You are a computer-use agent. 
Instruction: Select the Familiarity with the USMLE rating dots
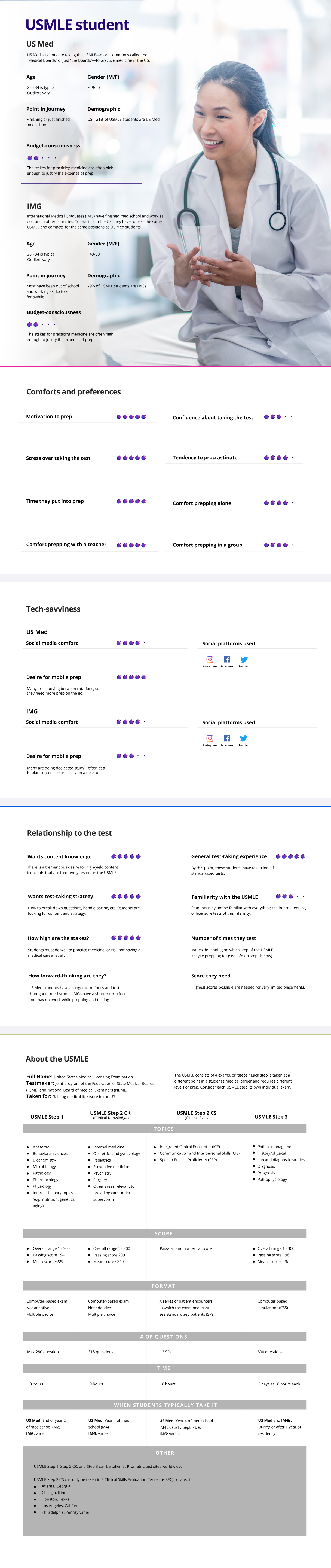290,897
